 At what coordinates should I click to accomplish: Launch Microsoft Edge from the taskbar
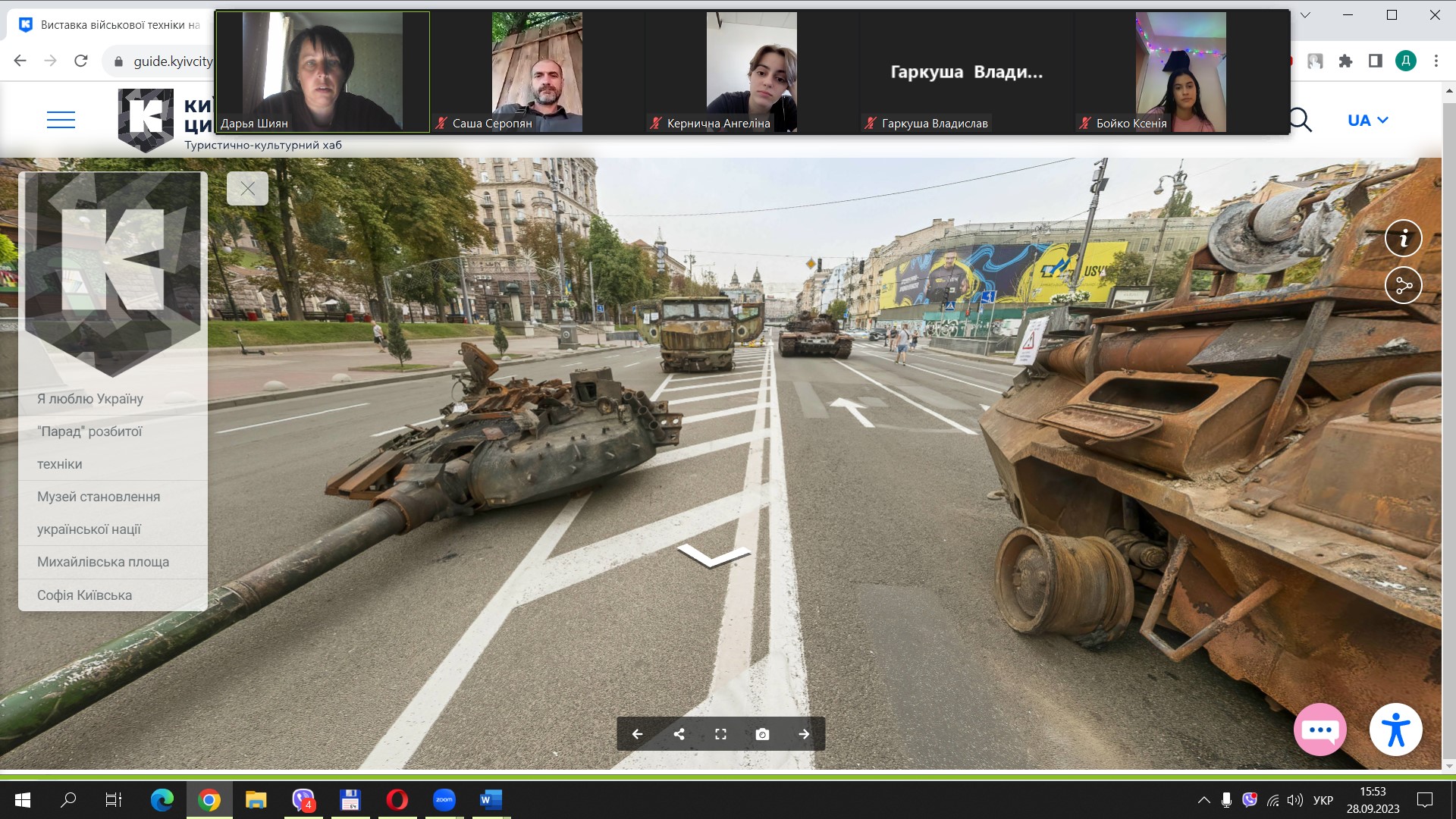[162, 799]
